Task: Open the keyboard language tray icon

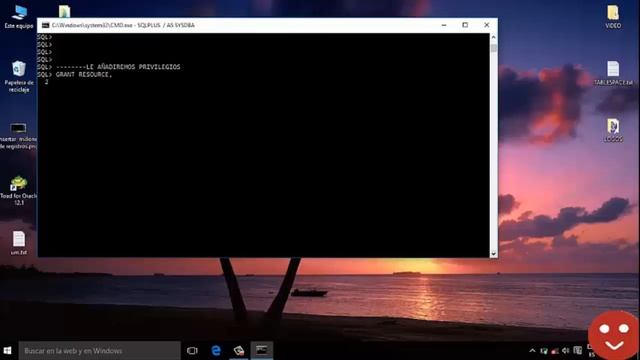Action: point(578,350)
